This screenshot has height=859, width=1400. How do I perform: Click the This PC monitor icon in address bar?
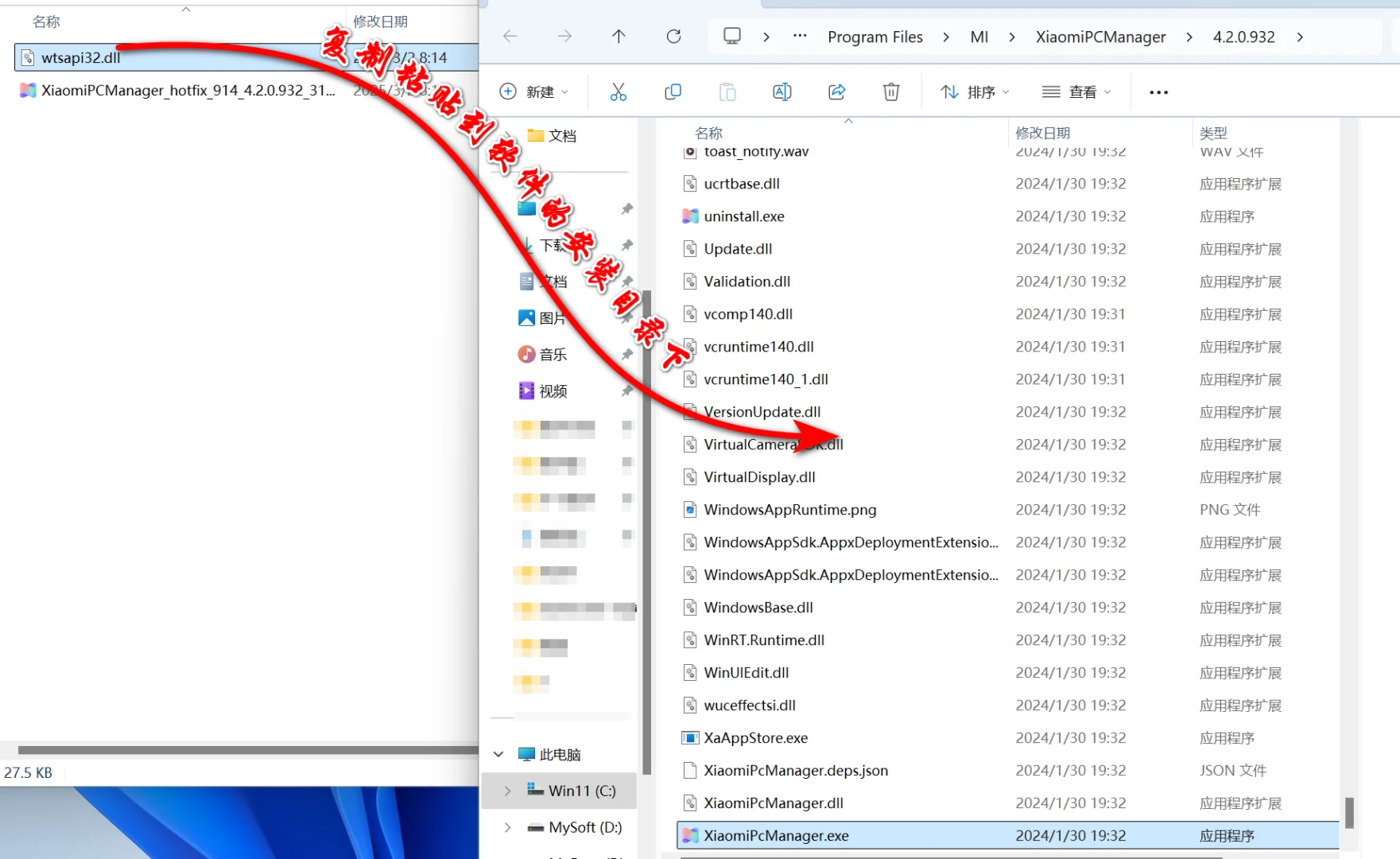[732, 37]
